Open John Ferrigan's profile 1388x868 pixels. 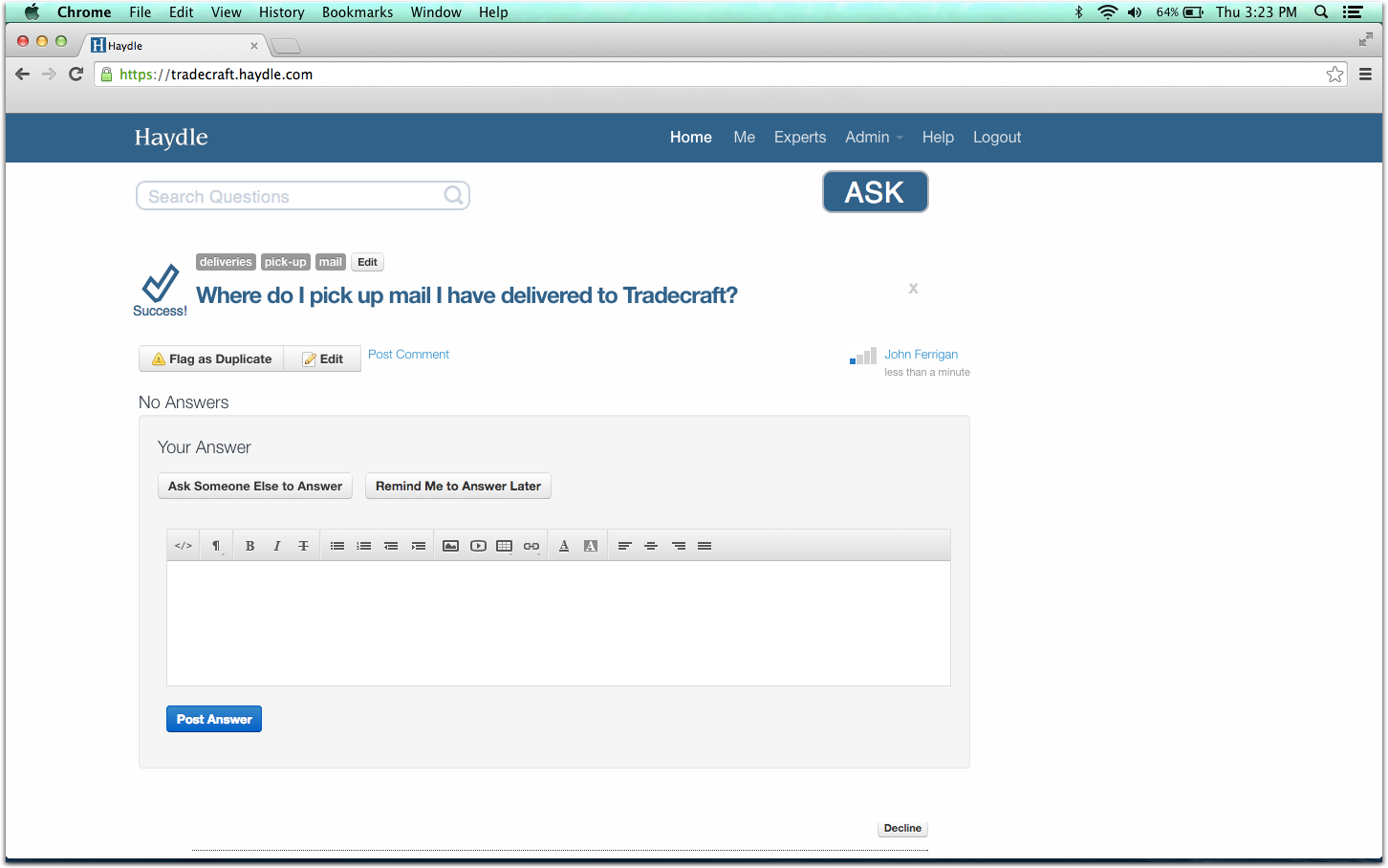pyautogui.click(x=921, y=354)
